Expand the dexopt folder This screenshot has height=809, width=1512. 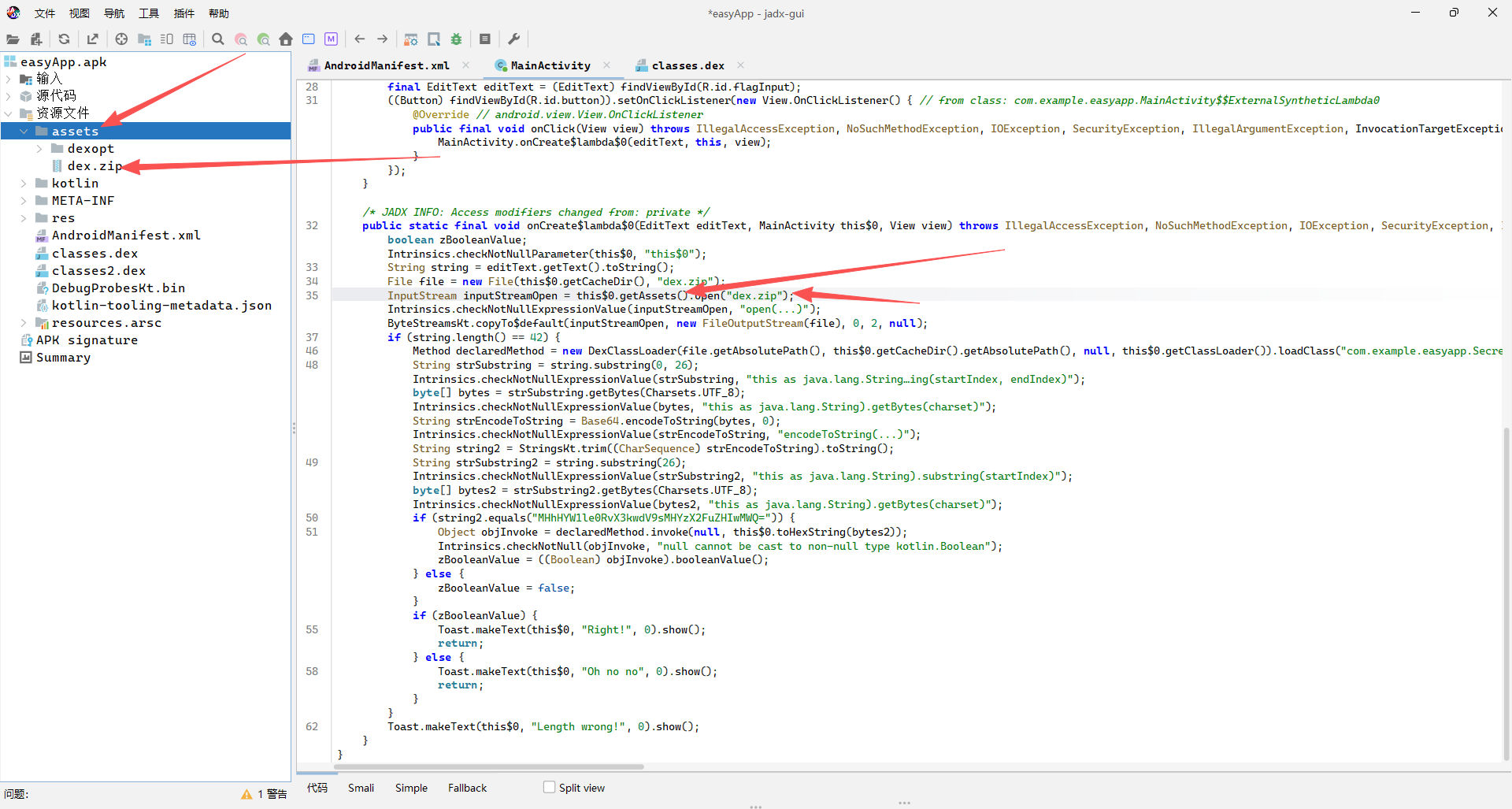39,149
